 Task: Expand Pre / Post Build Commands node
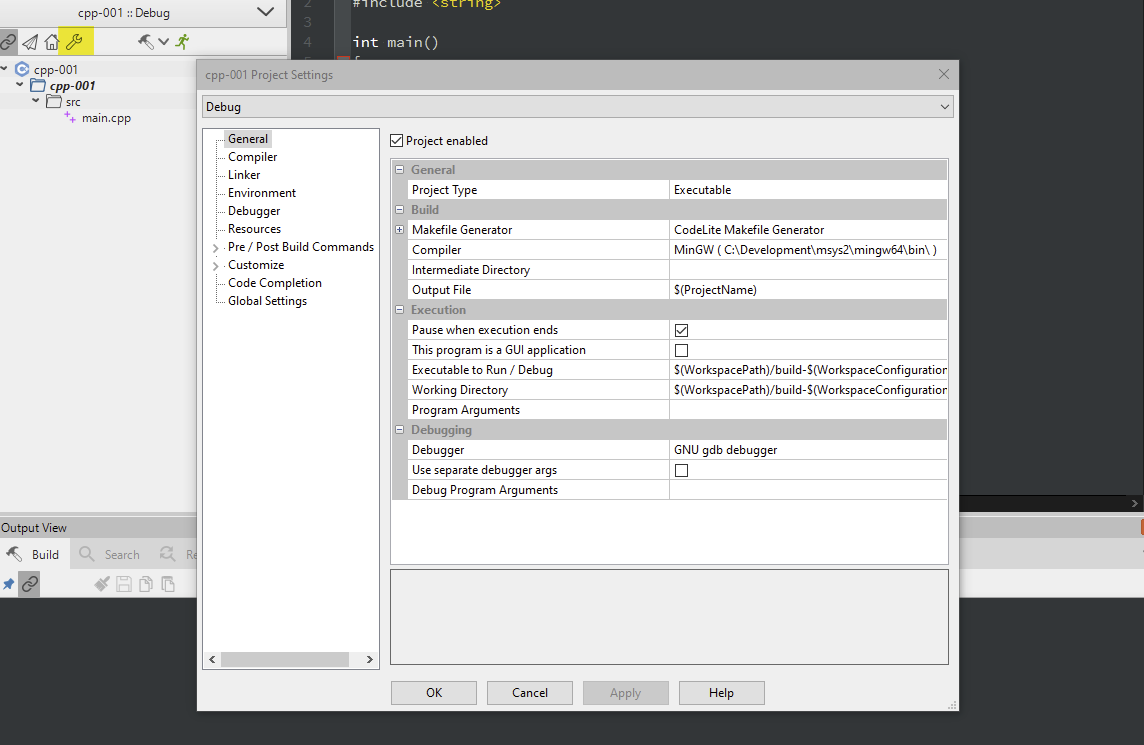pyautogui.click(x=215, y=248)
